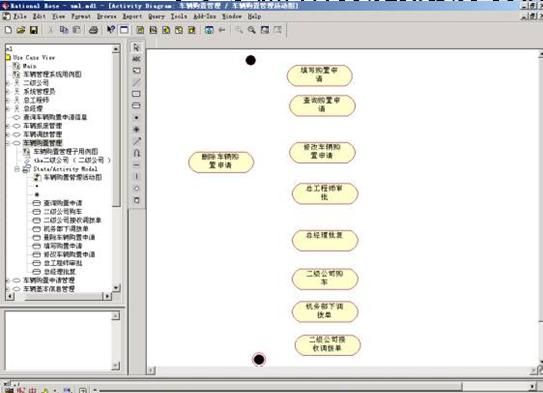Open the Help menu
The width and height of the screenshot is (543, 393).
[254, 16]
